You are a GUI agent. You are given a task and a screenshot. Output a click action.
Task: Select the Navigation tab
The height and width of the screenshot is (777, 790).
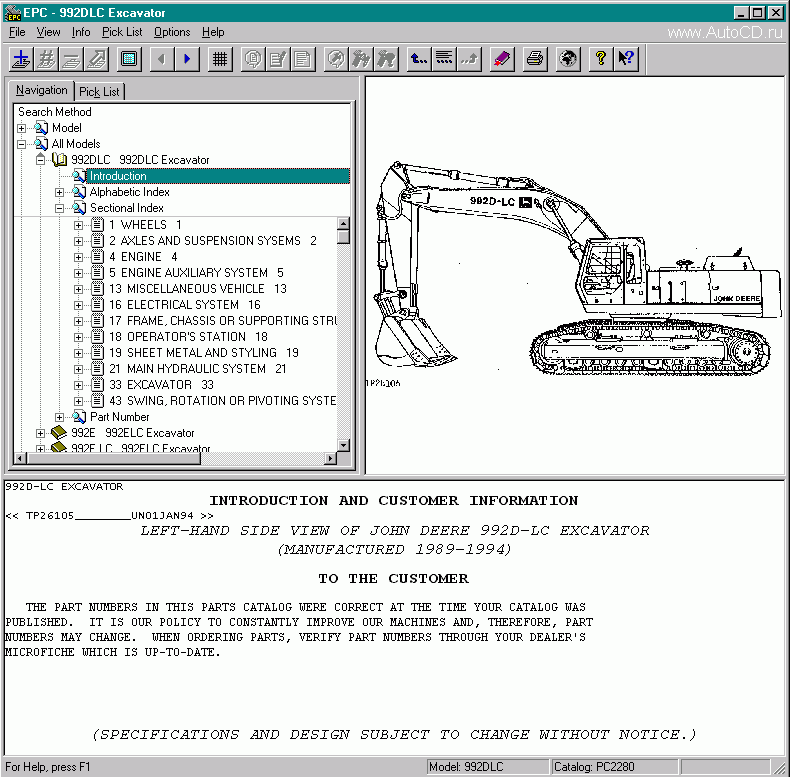pyautogui.click(x=41, y=90)
